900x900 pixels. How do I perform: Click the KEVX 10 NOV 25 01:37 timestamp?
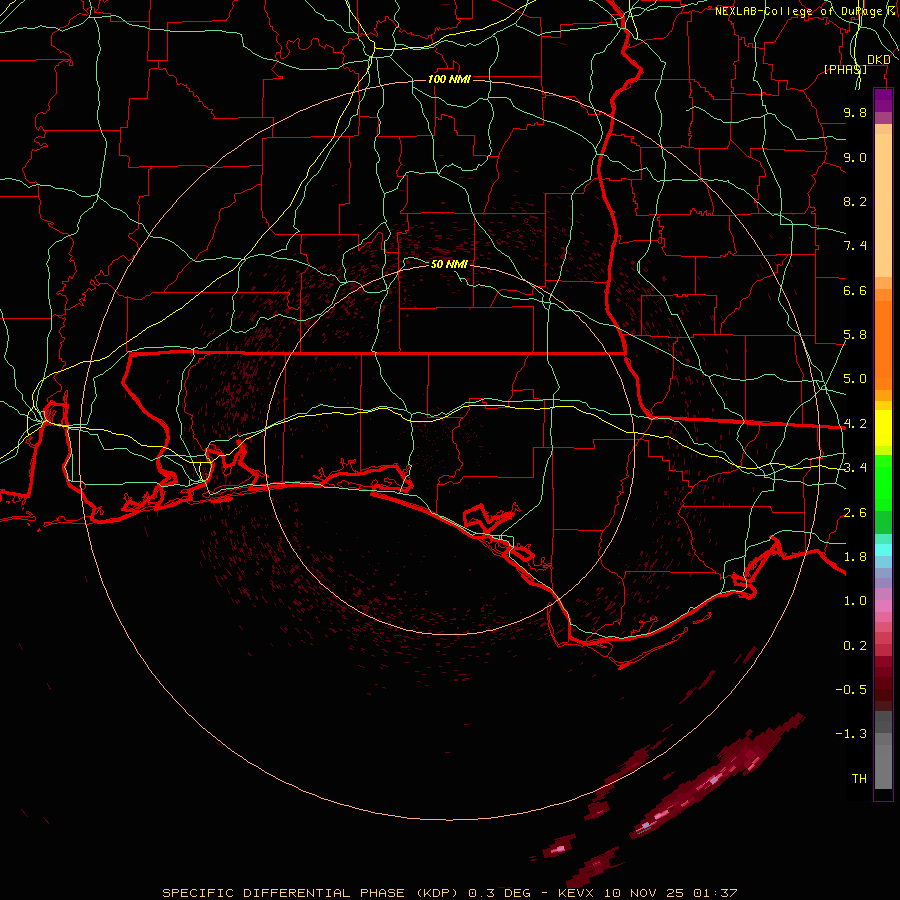(x=647, y=893)
